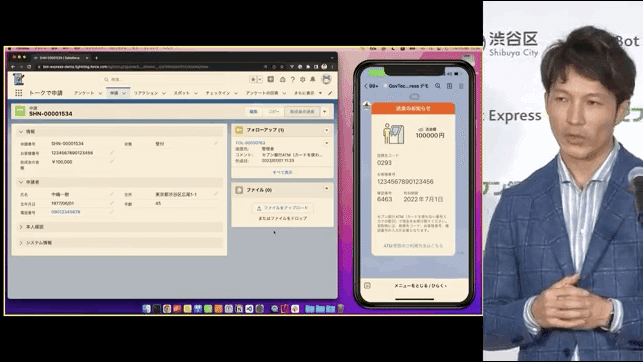Click the edit pencil in navigation bar
The width and height of the screenshot is (643, 362).
point(330,93)
